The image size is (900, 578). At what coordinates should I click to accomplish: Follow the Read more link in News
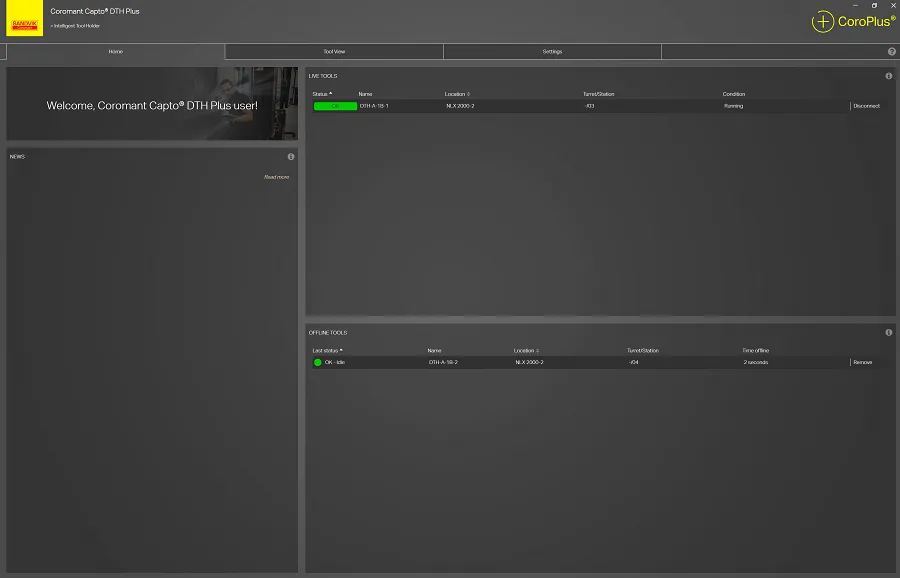[276, 177]
